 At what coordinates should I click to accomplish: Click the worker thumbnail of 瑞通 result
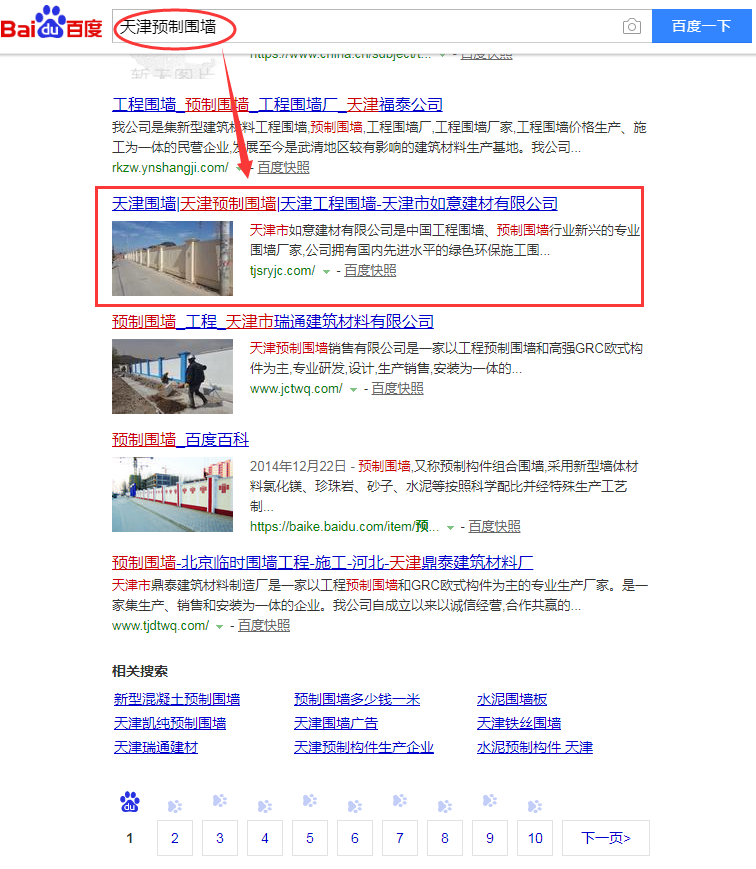coord(172,376)
